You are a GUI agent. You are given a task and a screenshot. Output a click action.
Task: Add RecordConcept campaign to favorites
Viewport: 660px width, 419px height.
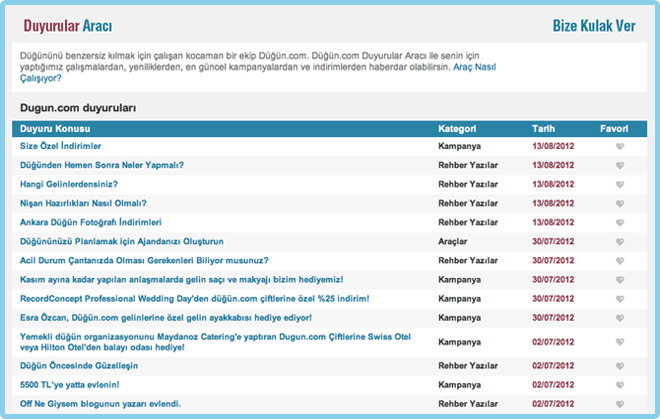coord(620,299)
